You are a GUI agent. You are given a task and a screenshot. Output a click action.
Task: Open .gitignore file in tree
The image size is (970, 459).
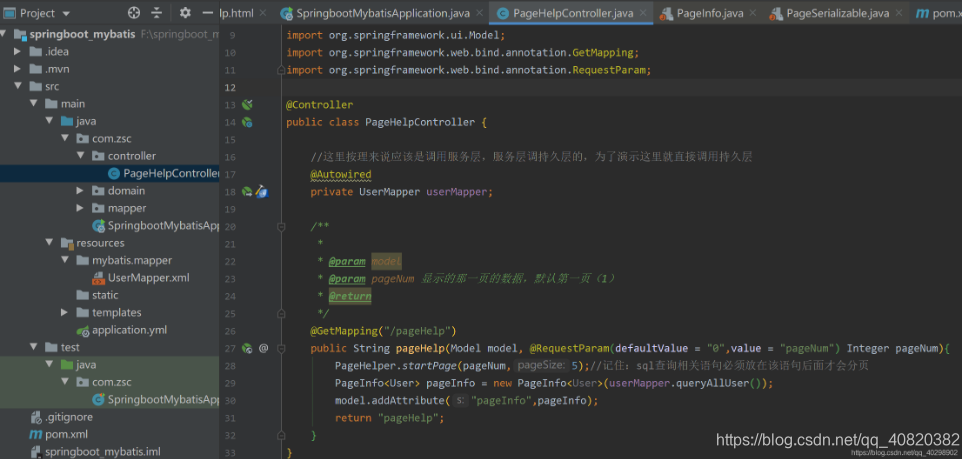pyautogui.click(x=68, y=417)
